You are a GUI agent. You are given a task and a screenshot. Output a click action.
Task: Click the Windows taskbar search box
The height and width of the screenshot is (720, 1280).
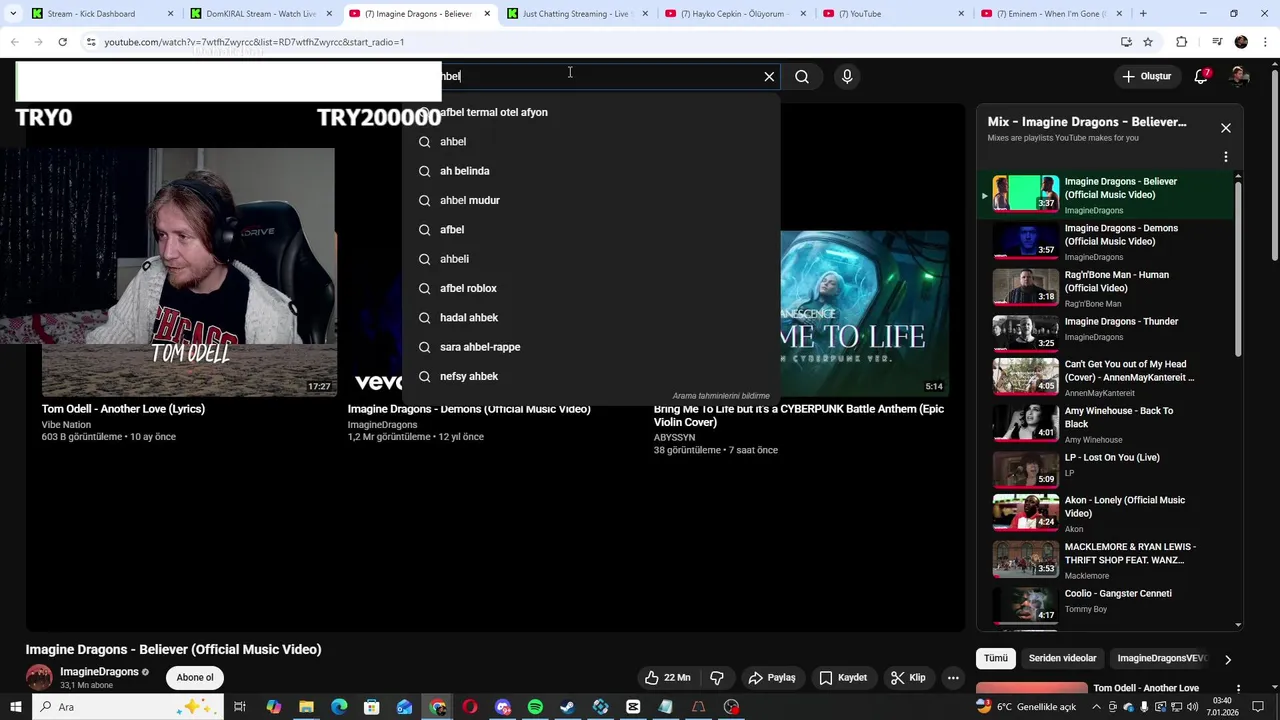126,707
